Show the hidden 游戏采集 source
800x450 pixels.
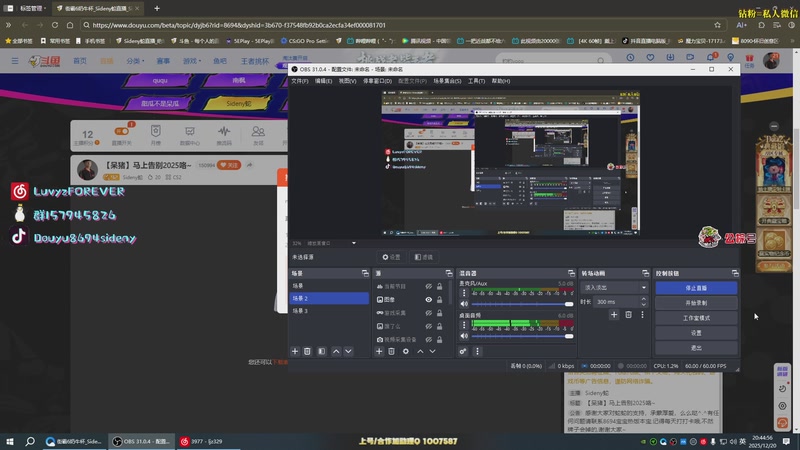pyautogui.click(x=429, y=313)
